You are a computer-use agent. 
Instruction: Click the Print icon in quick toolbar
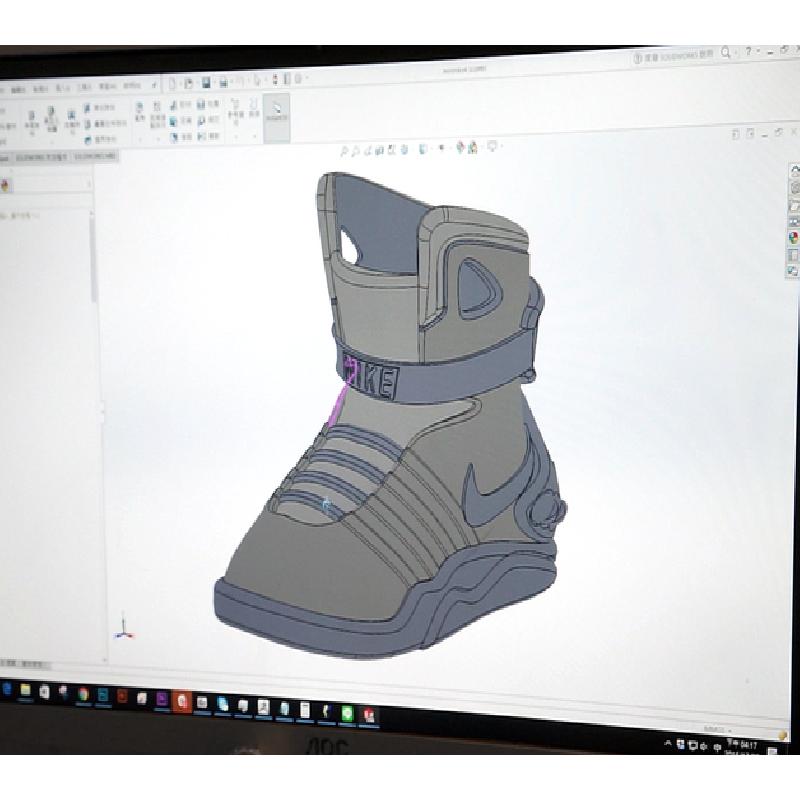point(223,82)
